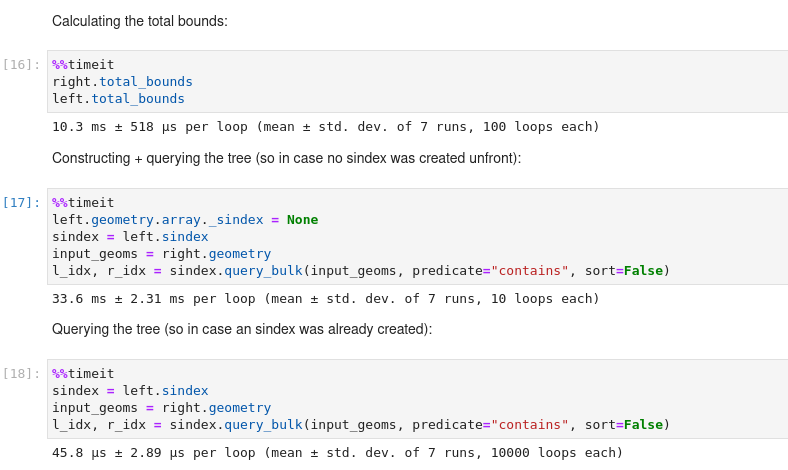Click 'Constructing + querying the tree' paragraph
The image size is (788, 470).
point(286,158)
